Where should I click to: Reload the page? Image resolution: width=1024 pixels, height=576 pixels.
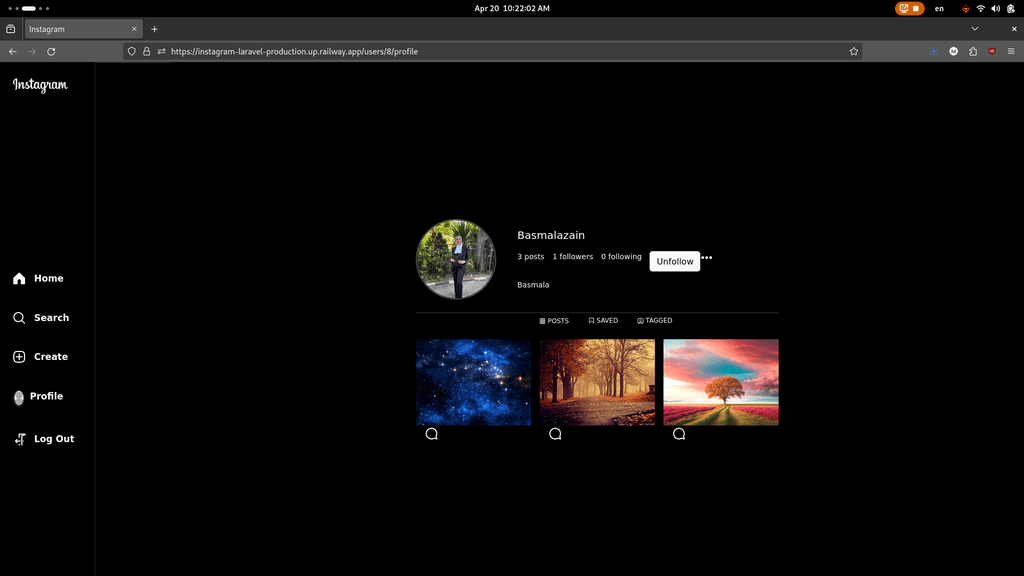(51, 52)
